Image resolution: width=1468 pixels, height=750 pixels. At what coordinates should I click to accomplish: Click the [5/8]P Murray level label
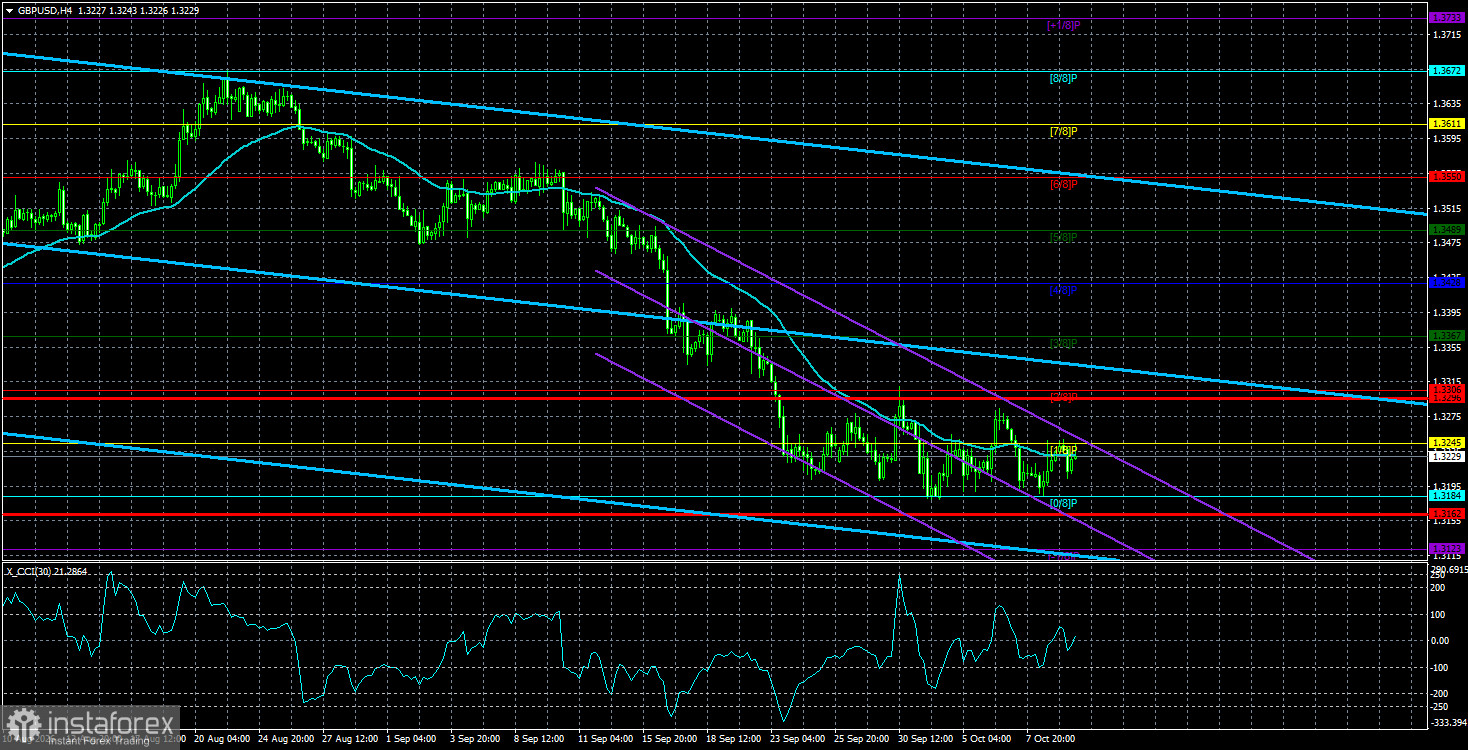click(1063, 237)
